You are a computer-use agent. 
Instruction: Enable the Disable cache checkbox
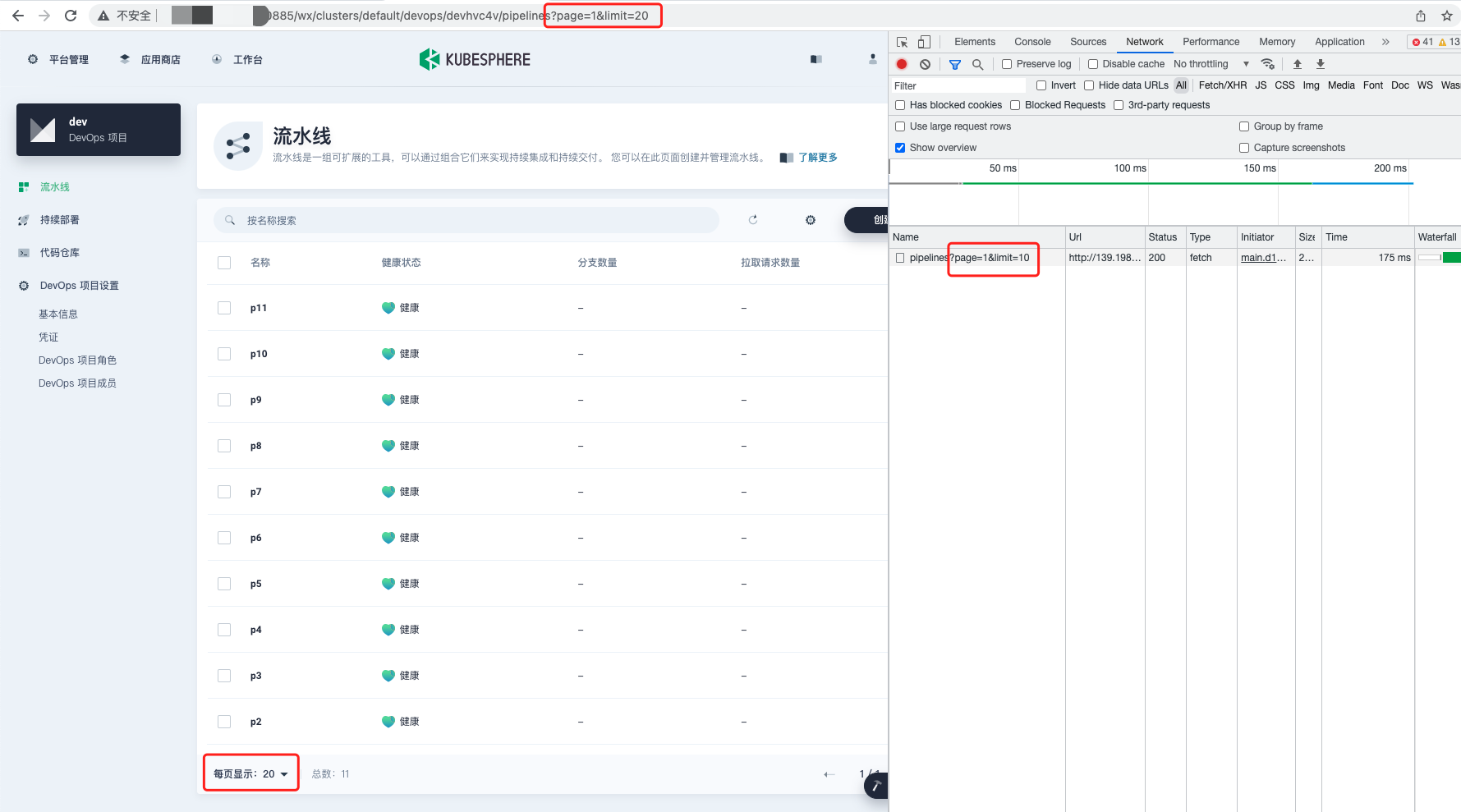pos(1093,63)
